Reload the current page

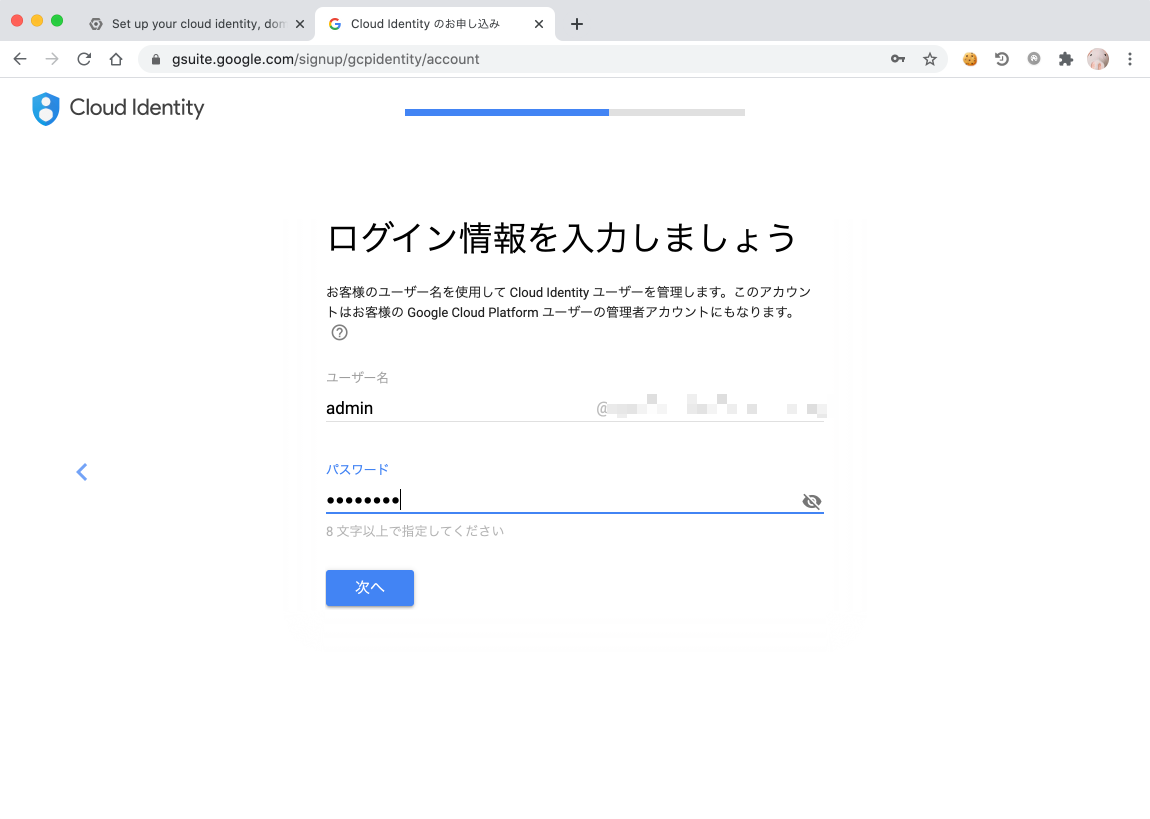click(x=84, y=59)
